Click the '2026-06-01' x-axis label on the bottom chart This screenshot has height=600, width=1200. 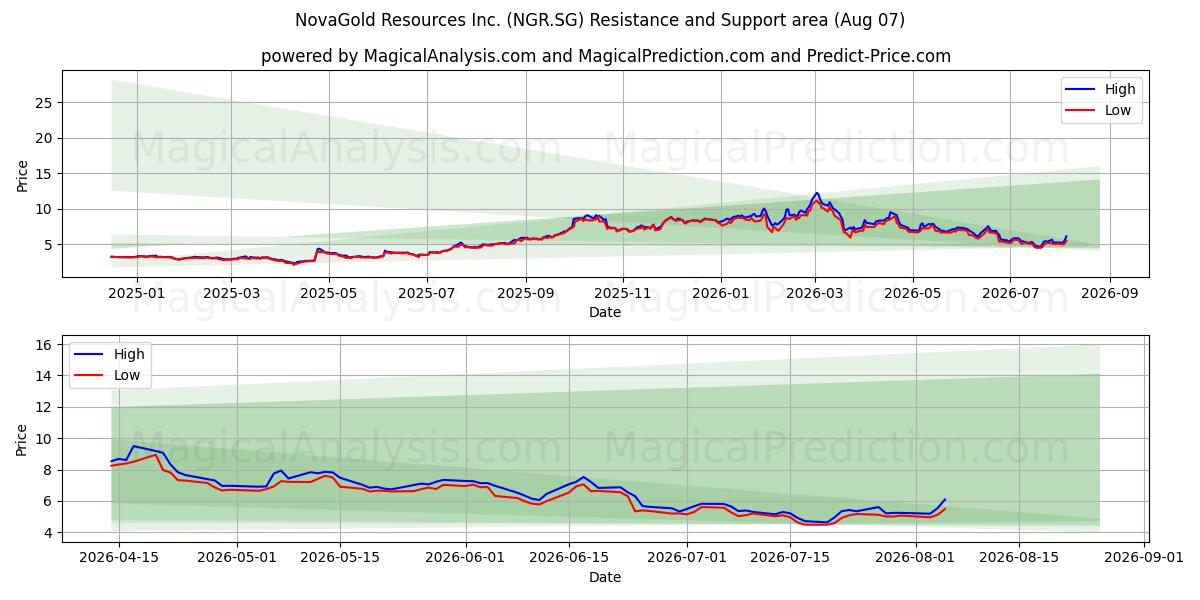coord(466,558)
